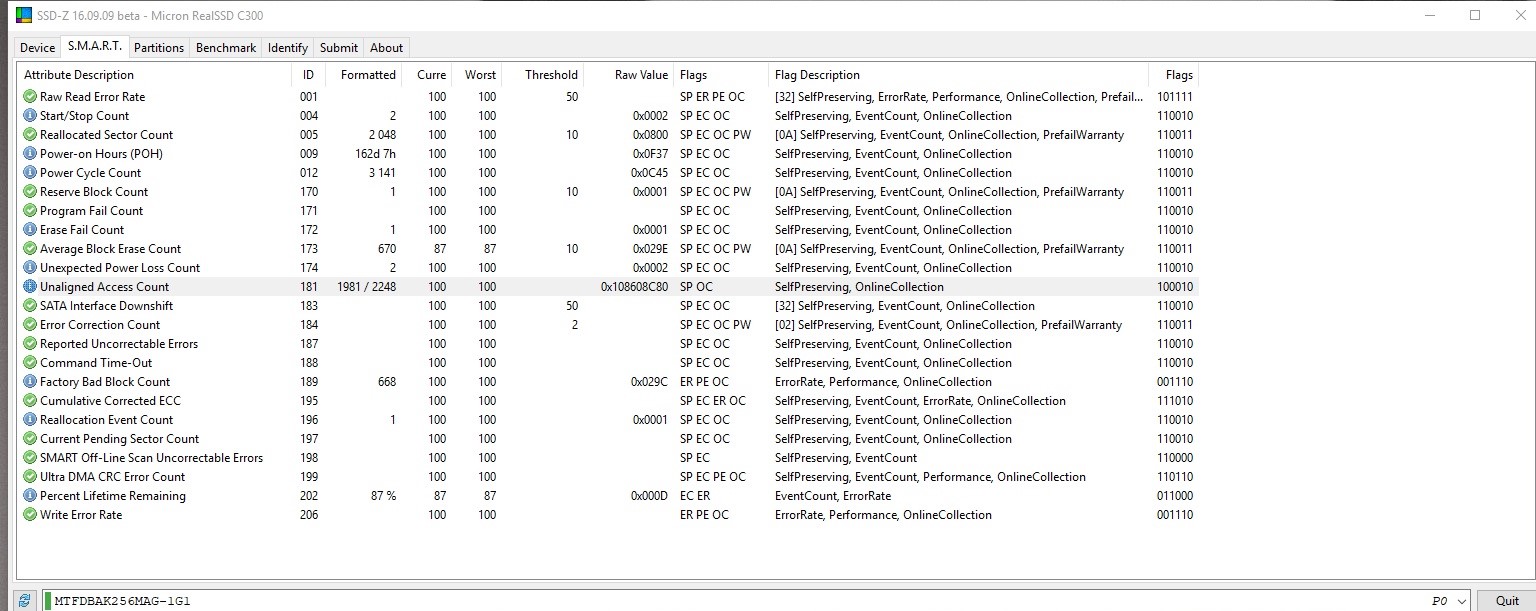Click info icon for Start/Stop Count
Viewport: 1536px width, 611px height.
(30, 116)
